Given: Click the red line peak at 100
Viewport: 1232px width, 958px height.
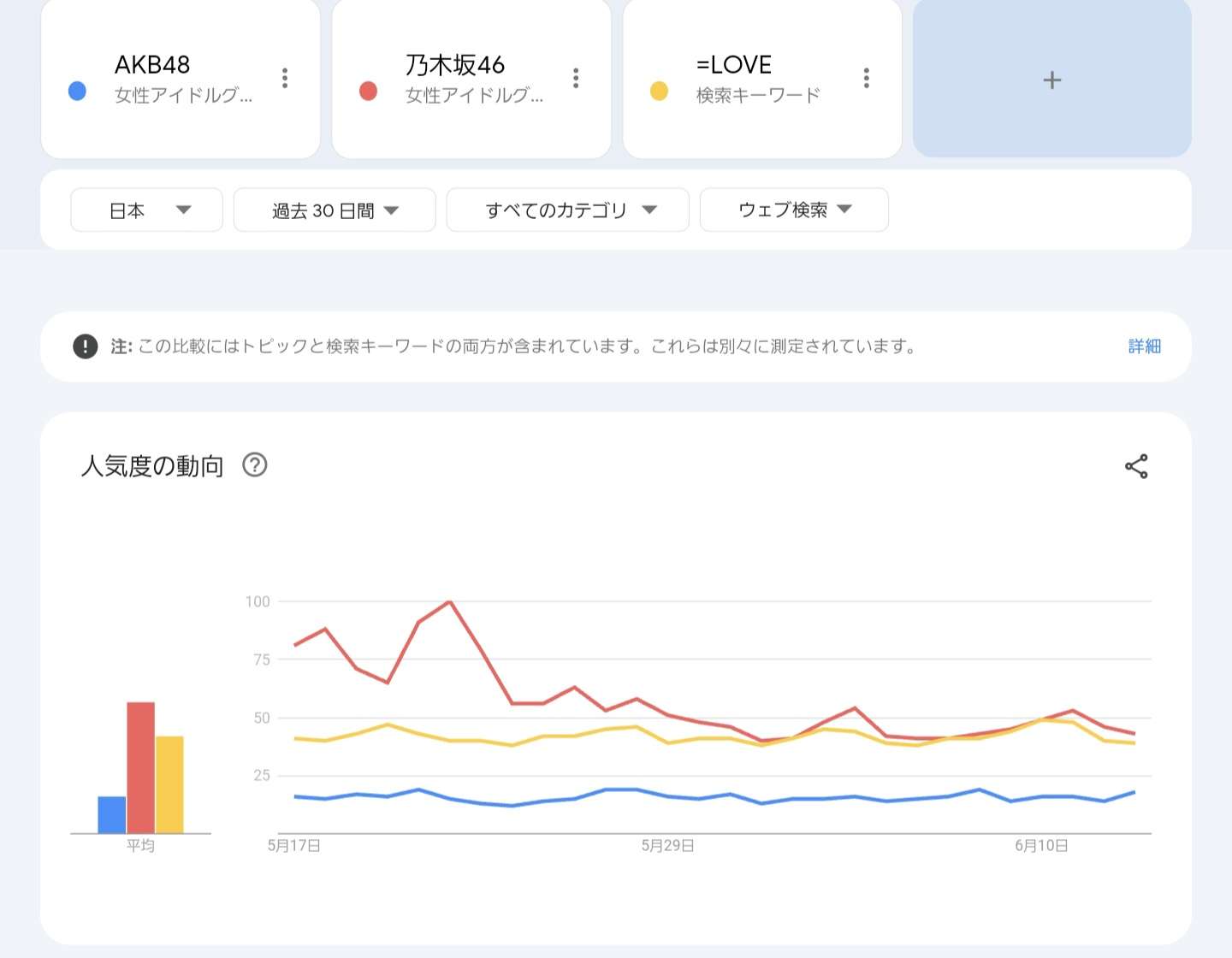Looking at the screenshot, I should click(x=450, y=602).
